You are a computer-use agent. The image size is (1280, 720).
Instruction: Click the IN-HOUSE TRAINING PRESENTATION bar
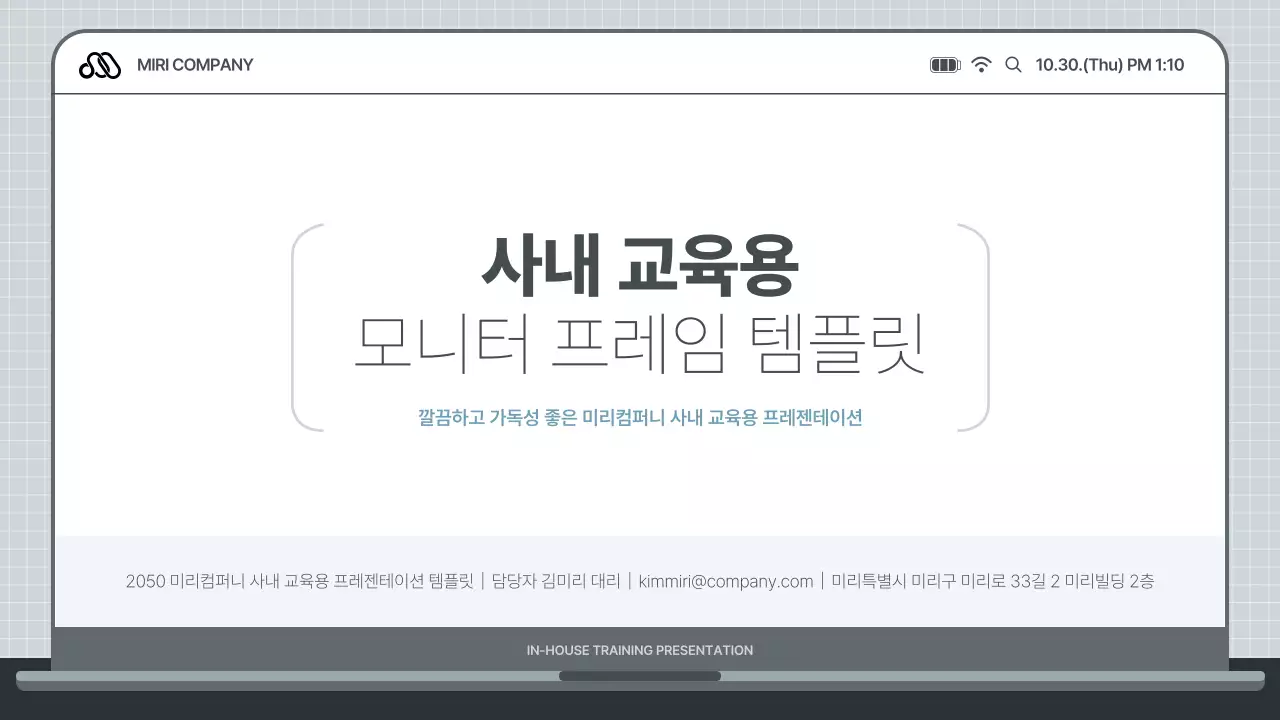click(640, 650)
